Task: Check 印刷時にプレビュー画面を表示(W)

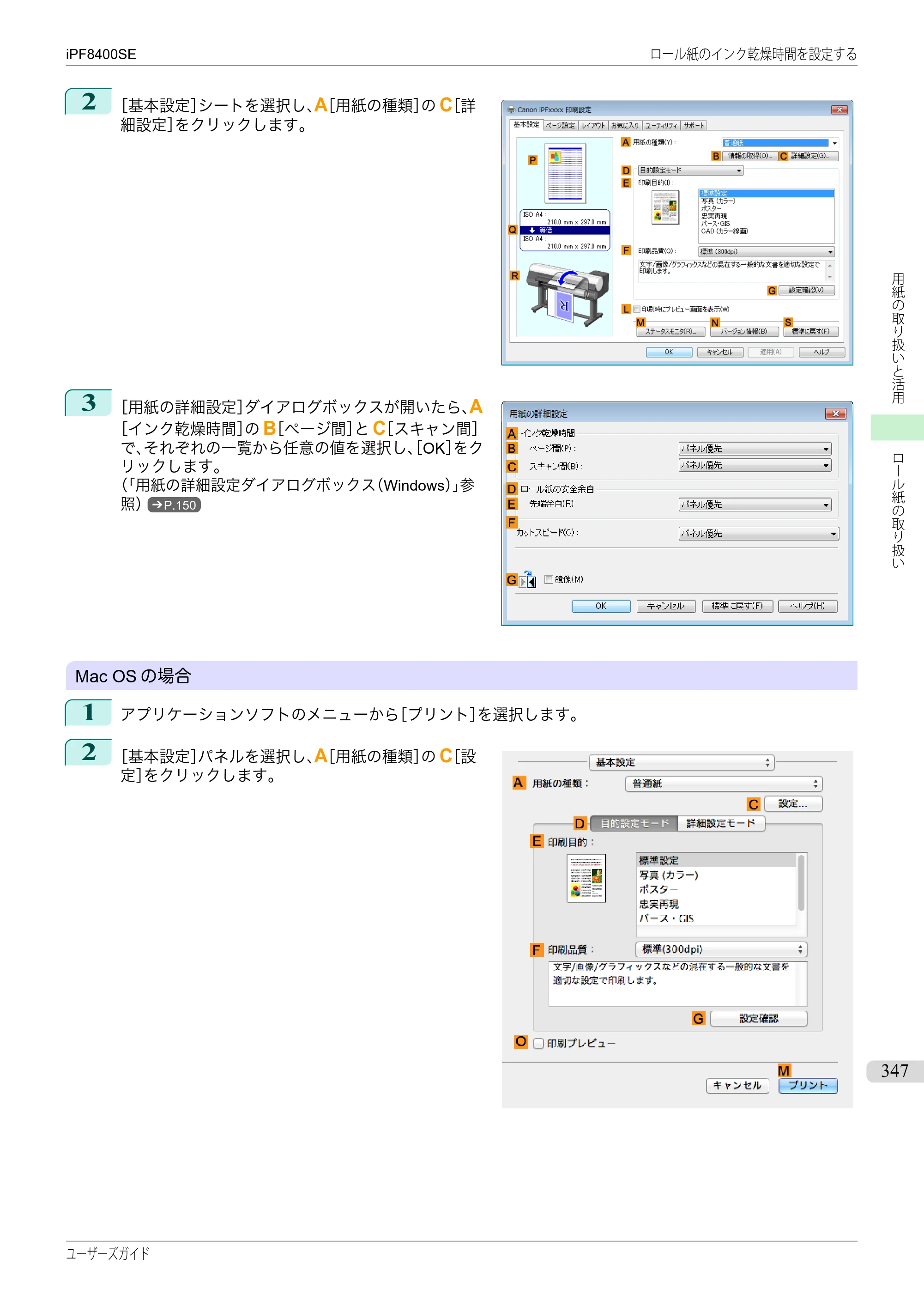Action: [637, 309]
